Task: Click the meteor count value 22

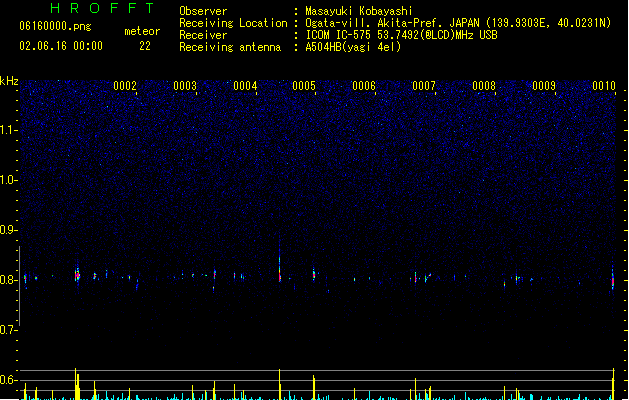Action: click(x=145, y=46)
